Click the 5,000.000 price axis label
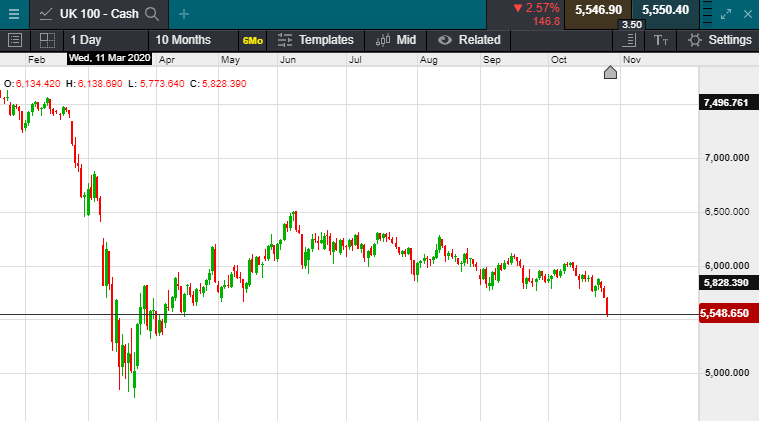This screenshot has width=759, height=421. click(727, 373)
